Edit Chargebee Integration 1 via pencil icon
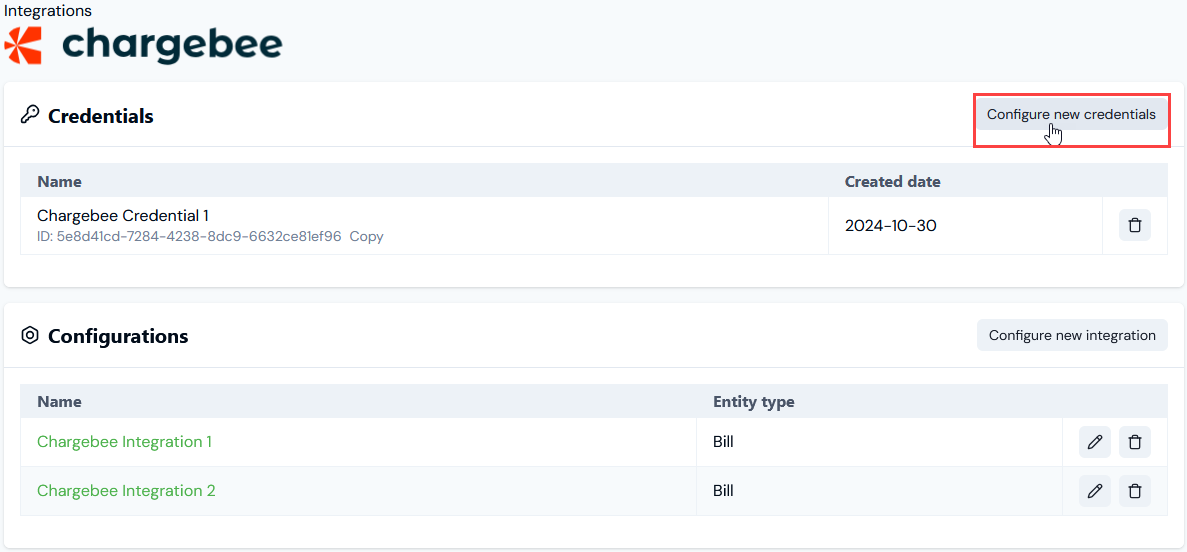This screenshot has width=1187, height=552. (x=1094, y=442)
